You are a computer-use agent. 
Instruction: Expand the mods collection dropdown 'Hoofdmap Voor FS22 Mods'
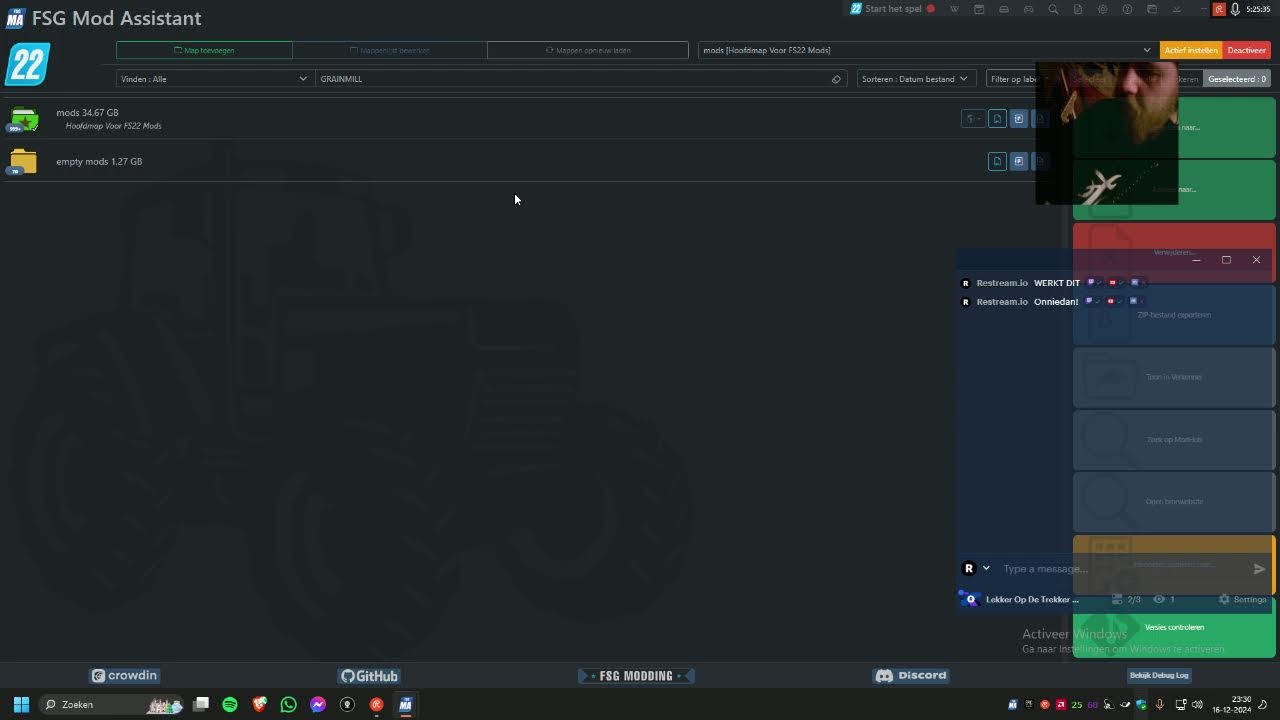tap(927, 50)
